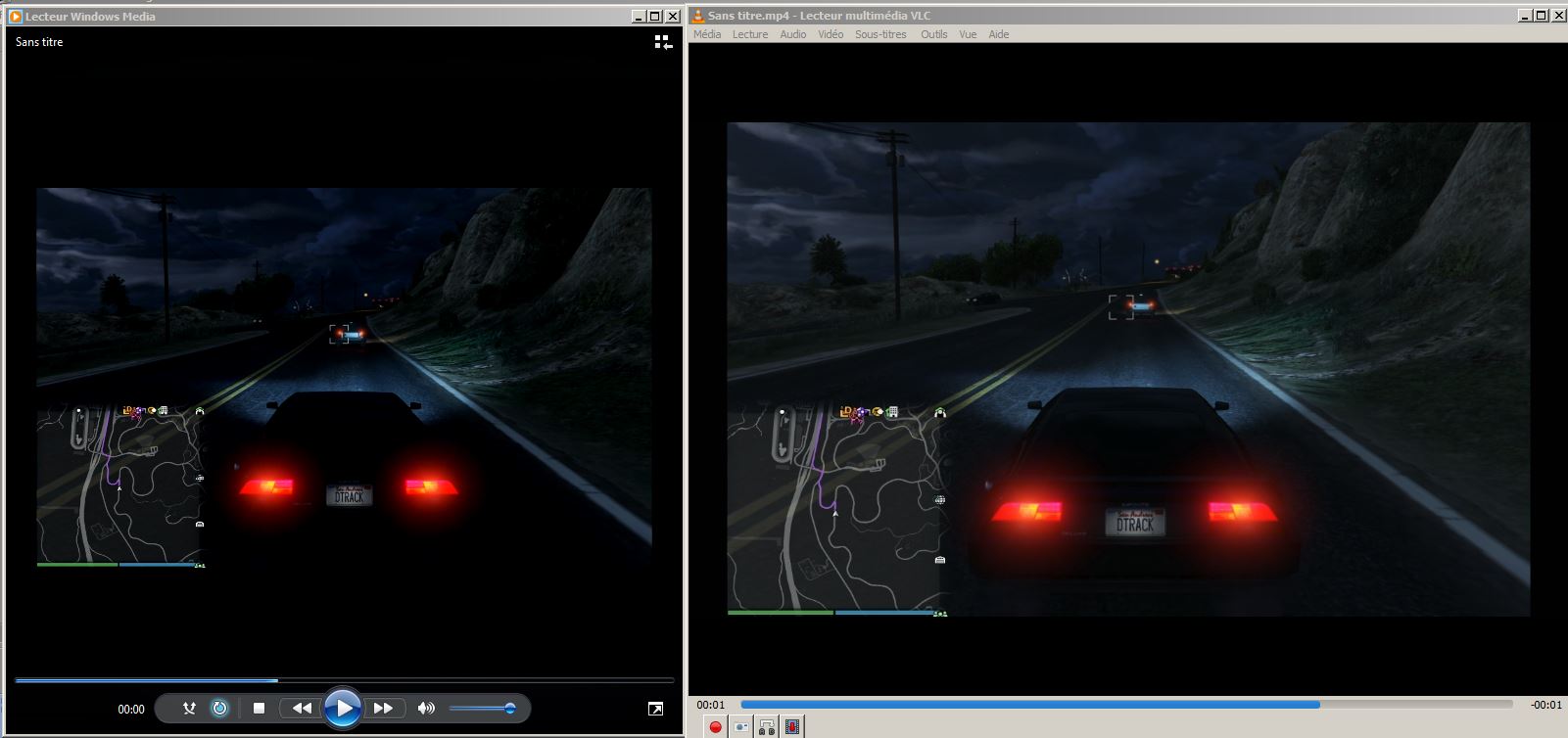Start recording with VLC red record button

716,726
